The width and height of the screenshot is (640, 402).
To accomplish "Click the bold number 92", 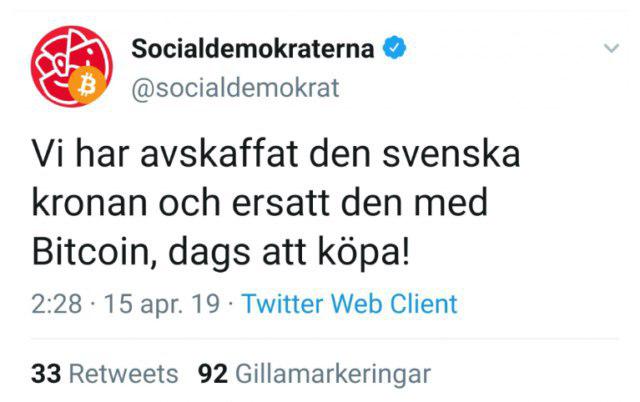I will 214,374.
